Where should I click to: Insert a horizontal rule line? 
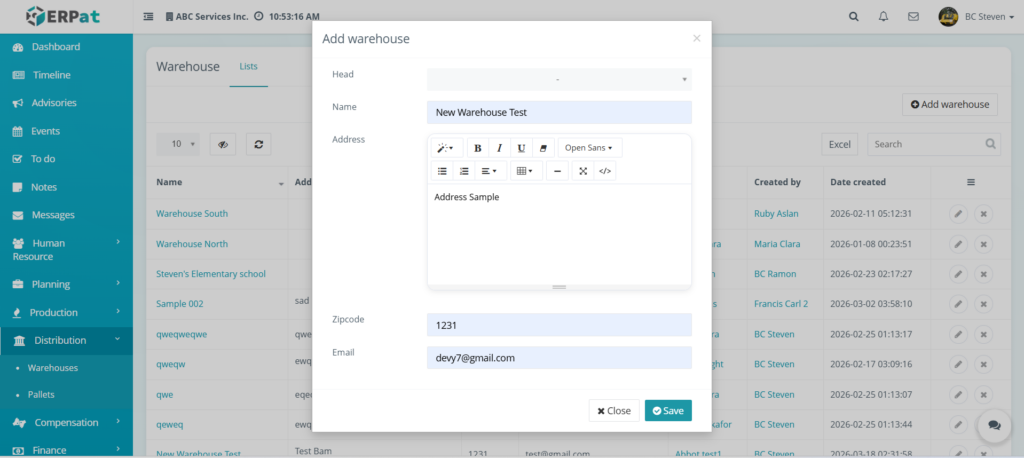[x=558, y=171]
